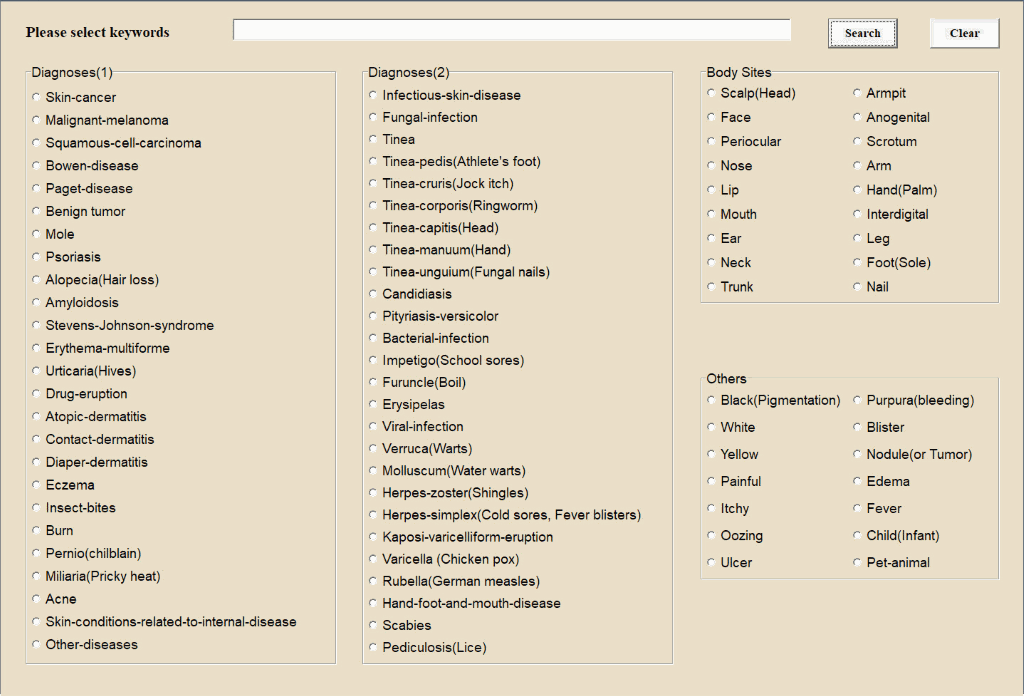
Task: Select the Child(Infant) option
Action: (x=858, y=536)
